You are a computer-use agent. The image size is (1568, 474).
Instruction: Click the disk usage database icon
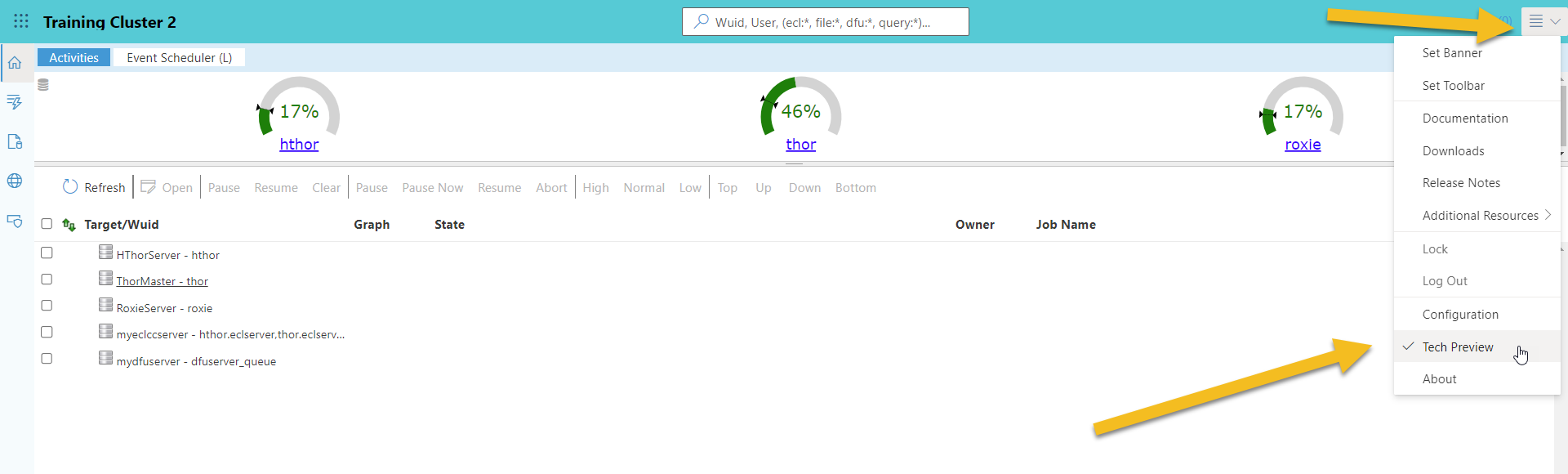click(x=43, y=85)
